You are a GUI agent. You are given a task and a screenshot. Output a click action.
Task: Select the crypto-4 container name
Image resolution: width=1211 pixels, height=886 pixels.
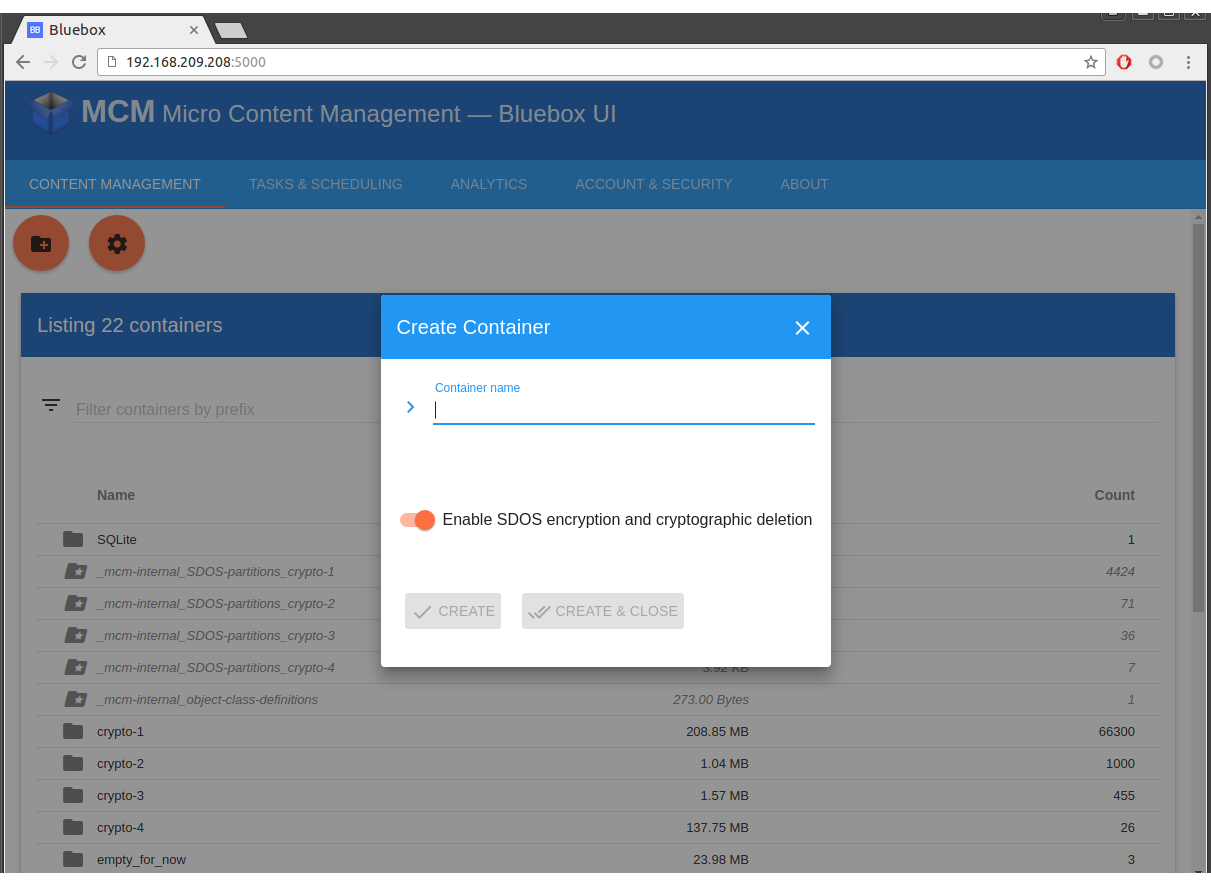click(x=120, y=827)
